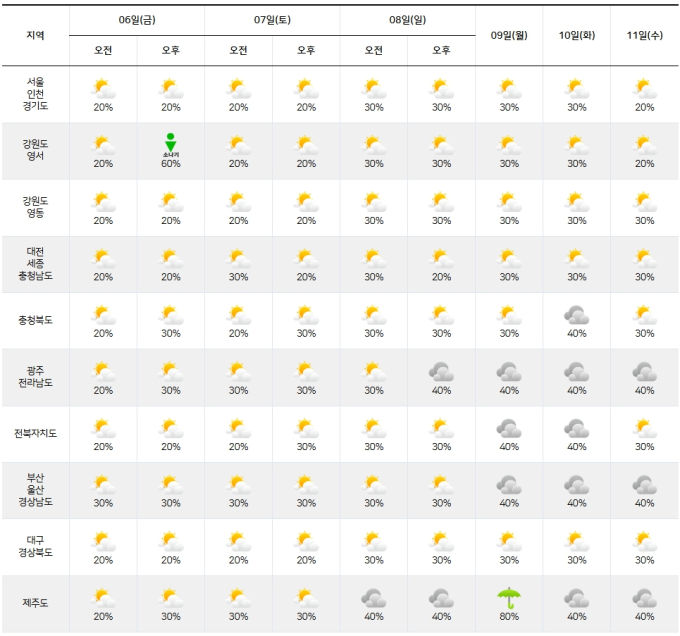
Task: Click the cloudy icon for 충청북도 on 10일(화)
Action: coord(577,316)
